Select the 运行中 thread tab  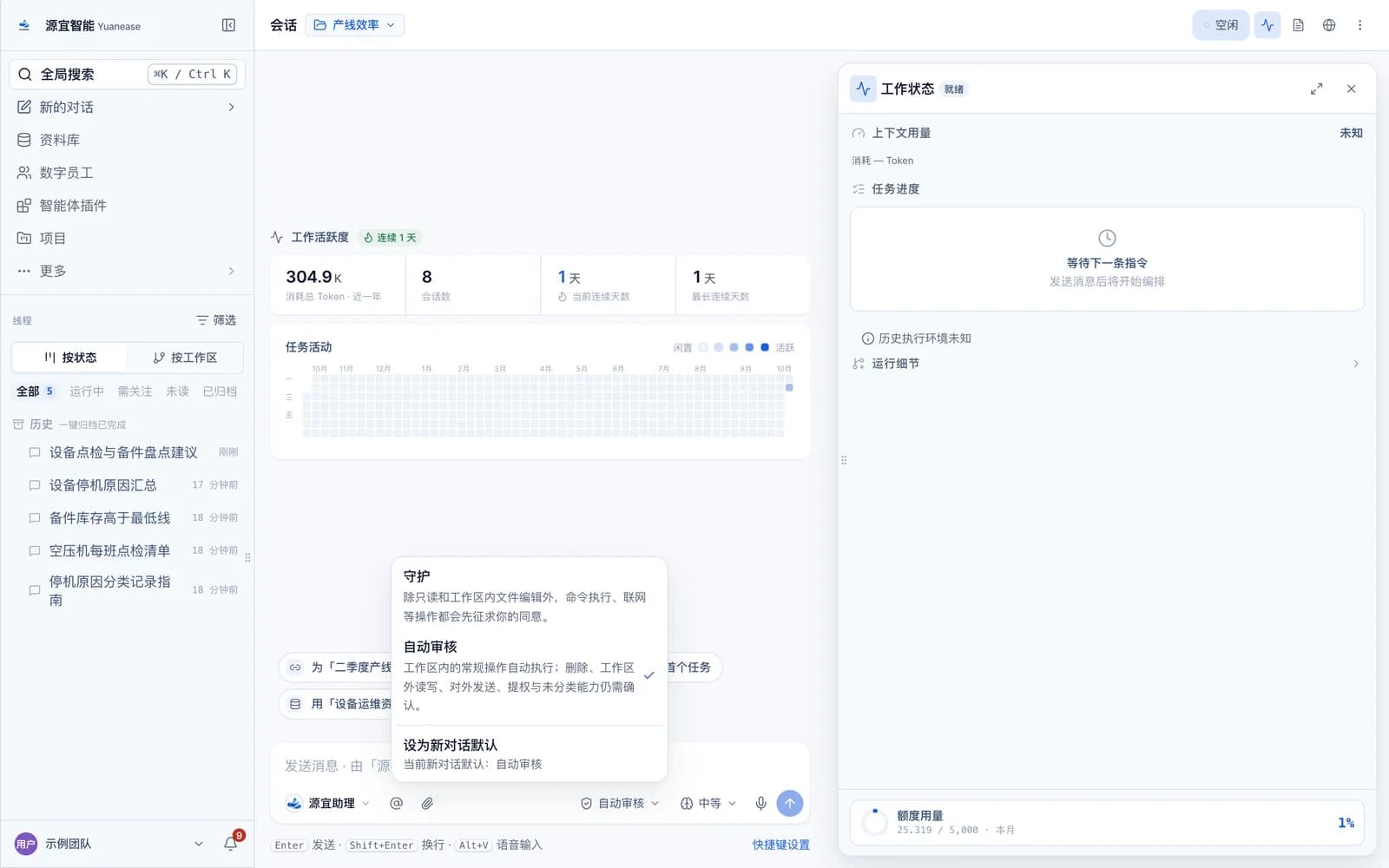pyautogui.click(x=87, y=391)
